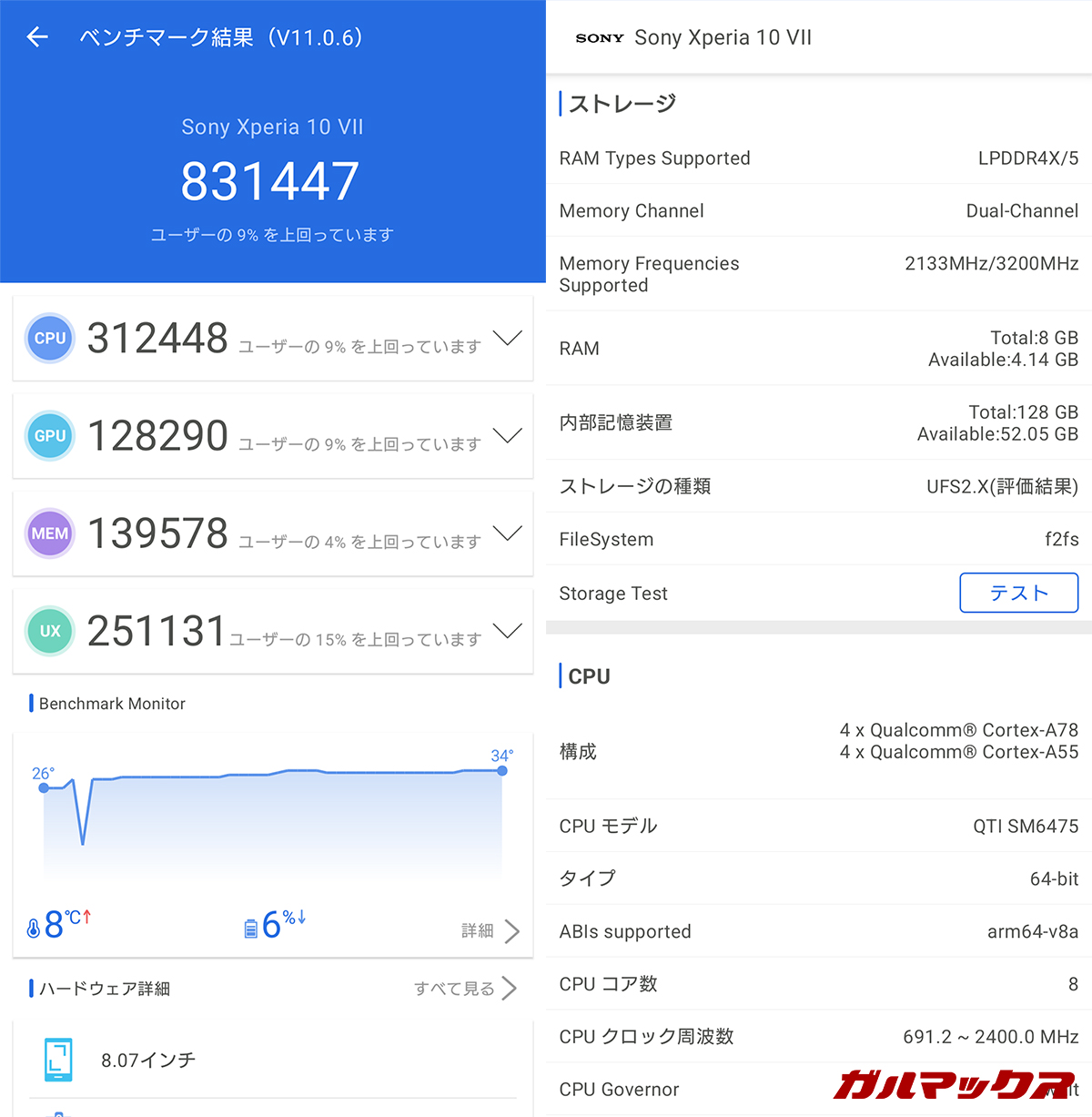Click the UX score badge icon
This screenshot has width=1092, height=1117.
click(49, 631)
